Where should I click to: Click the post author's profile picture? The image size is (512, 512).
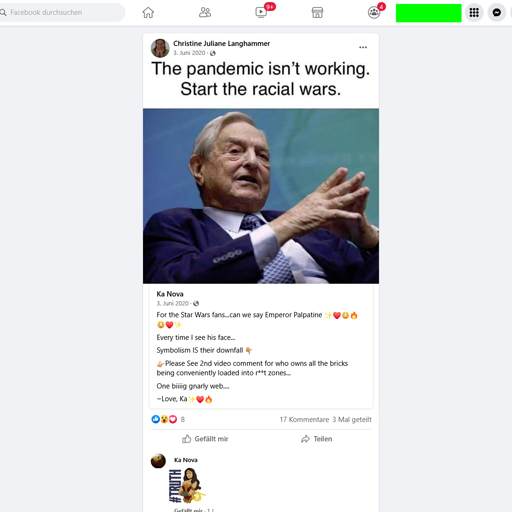[160, 48]
